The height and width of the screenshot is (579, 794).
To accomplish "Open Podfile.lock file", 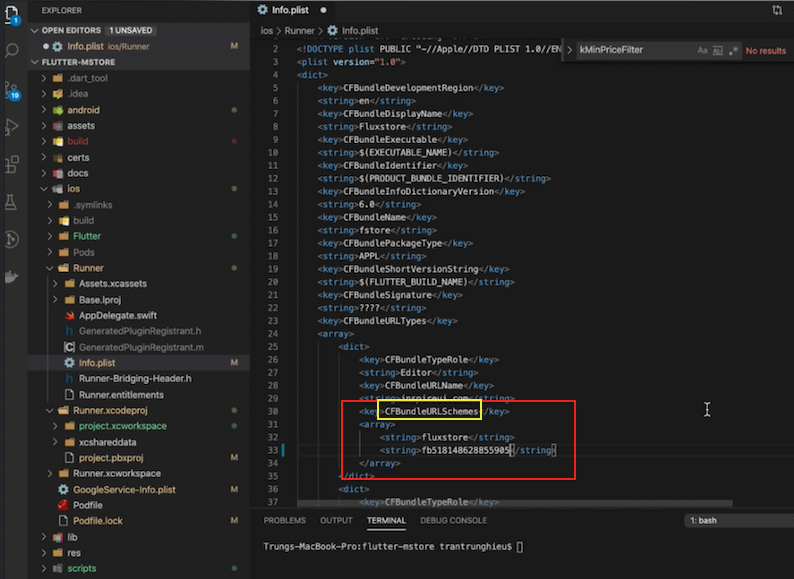I will click(x=98, y=521).
